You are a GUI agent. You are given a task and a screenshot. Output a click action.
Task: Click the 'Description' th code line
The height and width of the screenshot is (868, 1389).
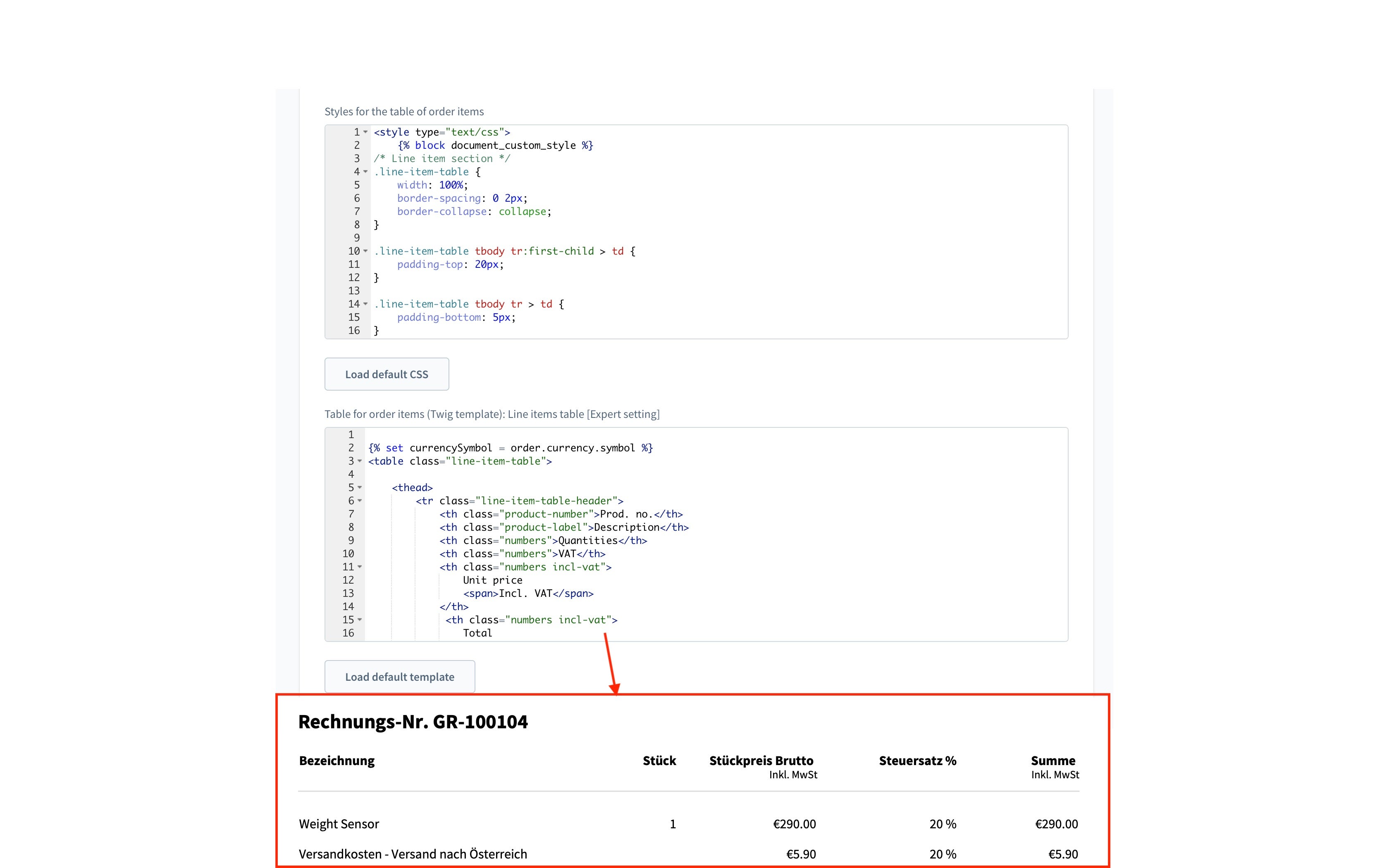[563, 527]
